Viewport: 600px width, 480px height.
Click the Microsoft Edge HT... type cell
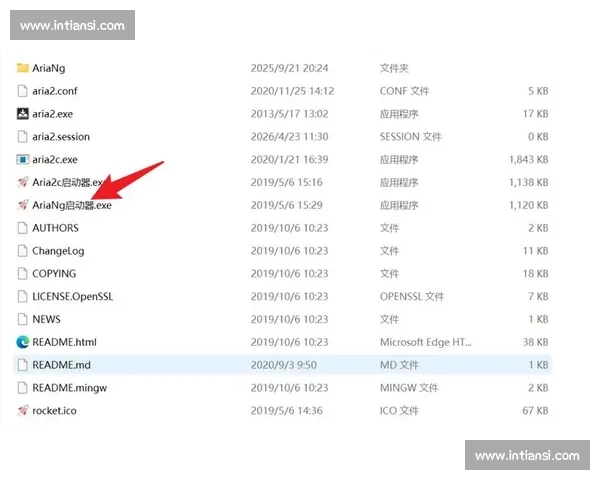point(426,342)
